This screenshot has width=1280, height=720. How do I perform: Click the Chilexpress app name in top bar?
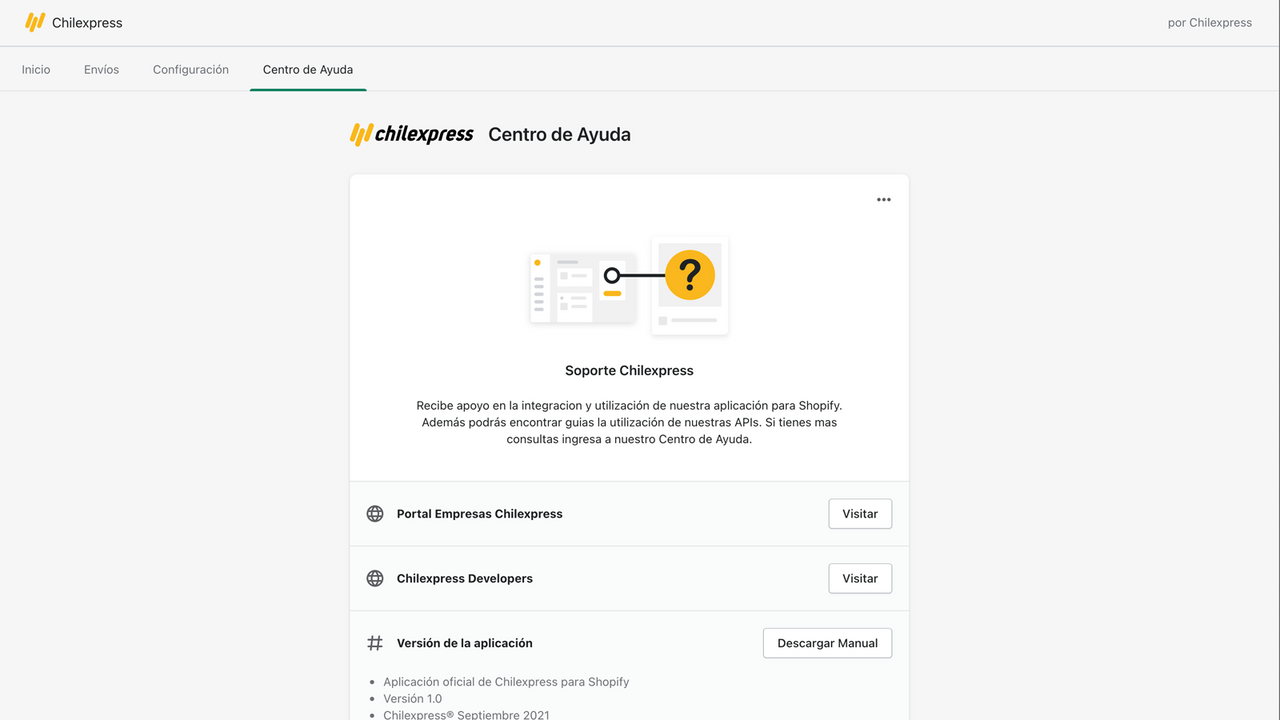[87, 23]
